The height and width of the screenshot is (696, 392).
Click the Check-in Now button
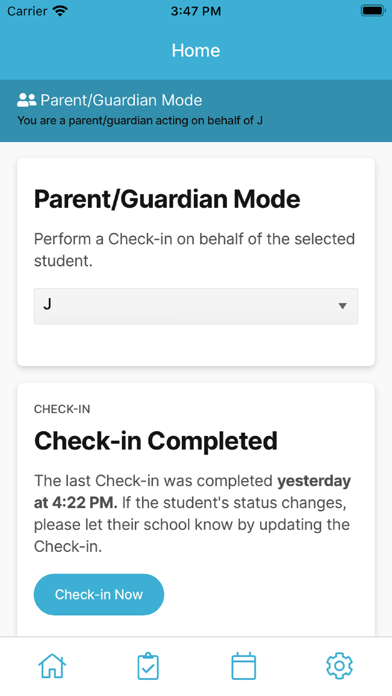coord(99,594)
